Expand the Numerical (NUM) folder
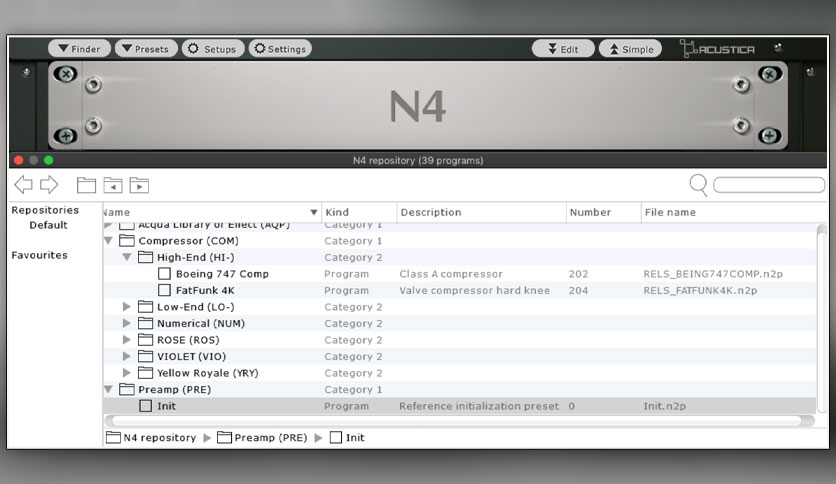 click(127, 323)
